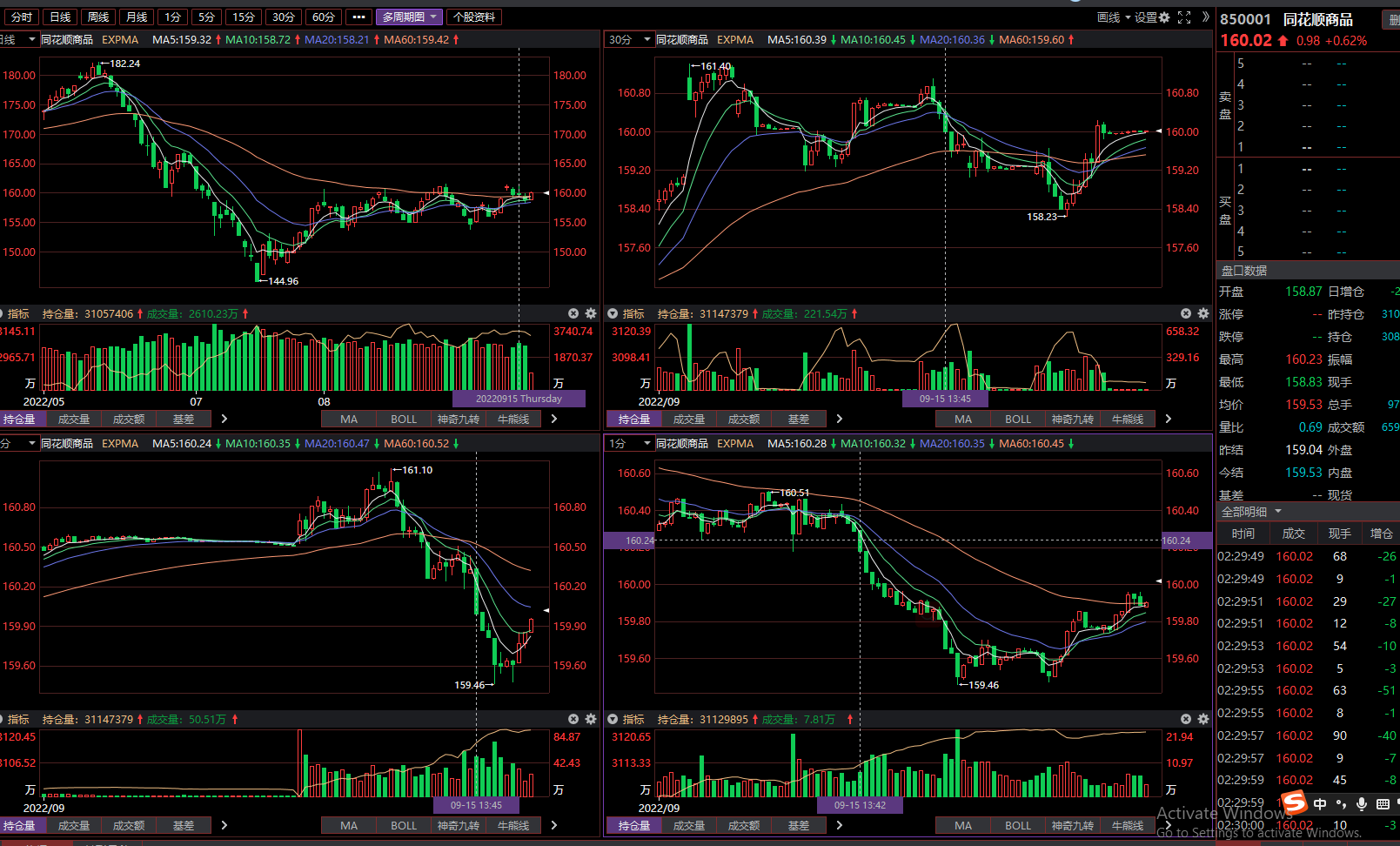The image size is (1400, 846).
Task: Click the more periods (⋯) button
Action: click(358, 17)
